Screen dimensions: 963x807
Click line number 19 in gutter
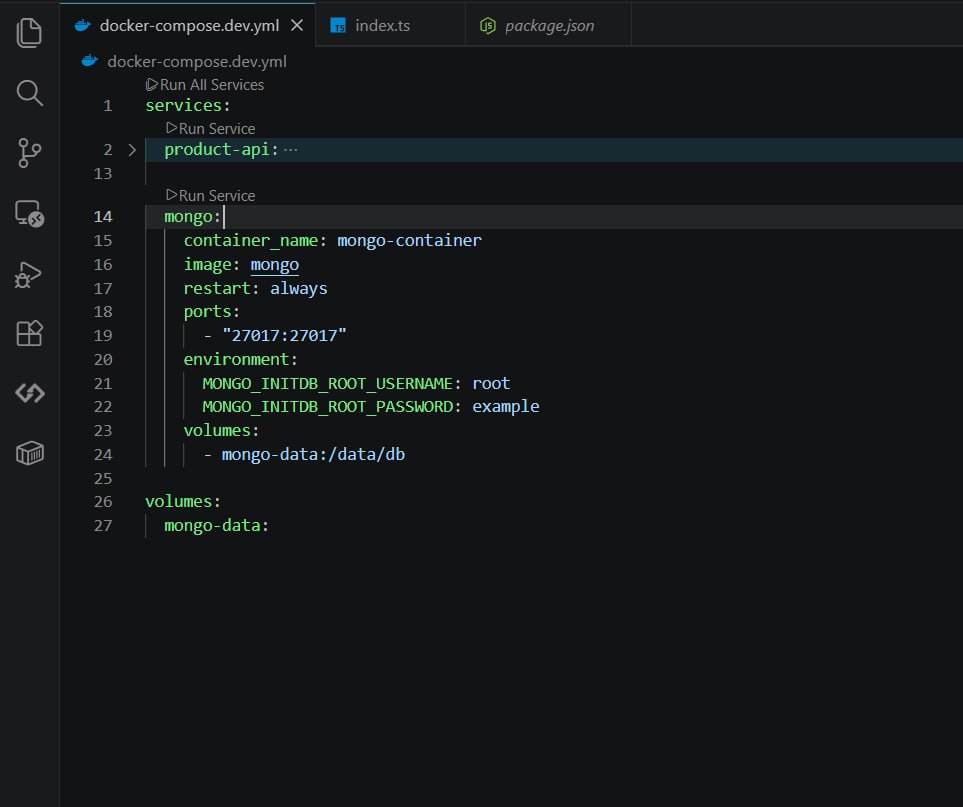[x=103, y=335]
